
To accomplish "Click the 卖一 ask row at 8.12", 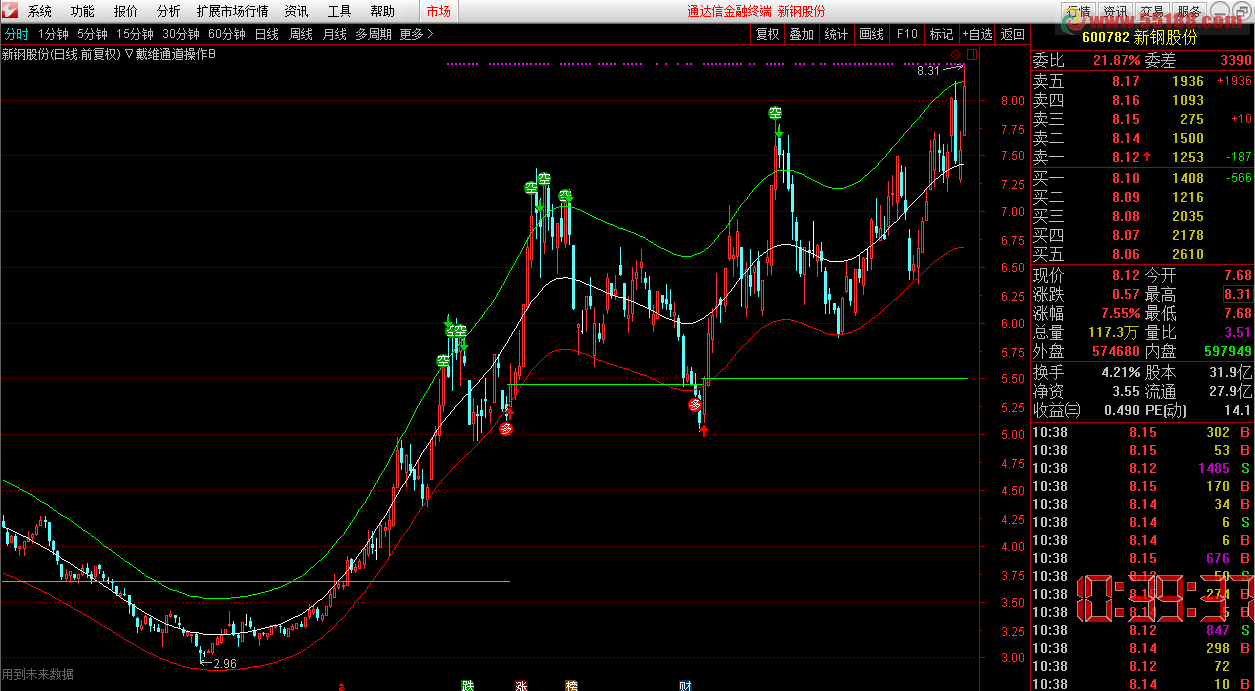I will [x=1142, y=157].
